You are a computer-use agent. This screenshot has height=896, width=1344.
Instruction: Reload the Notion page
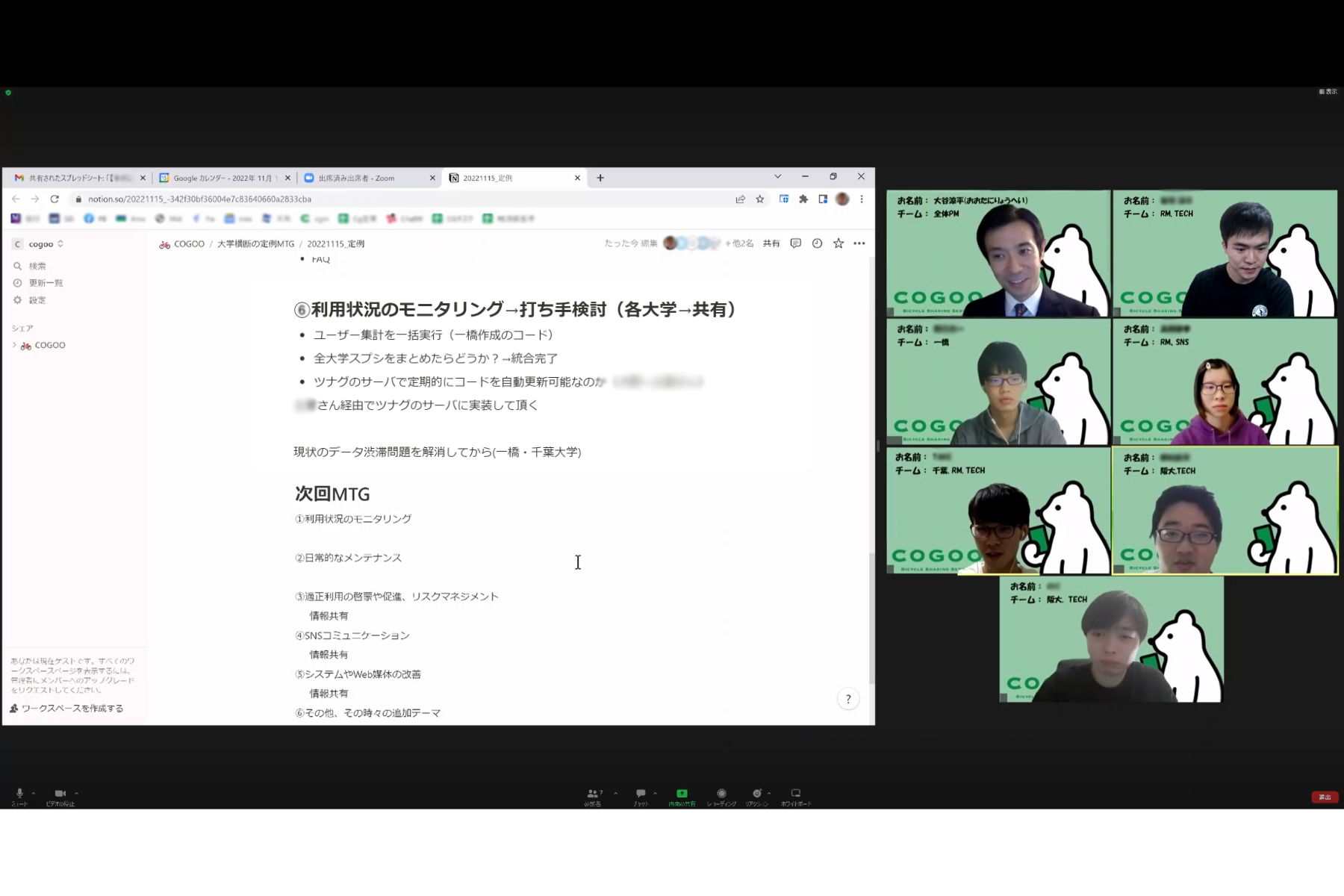(55, 199)
